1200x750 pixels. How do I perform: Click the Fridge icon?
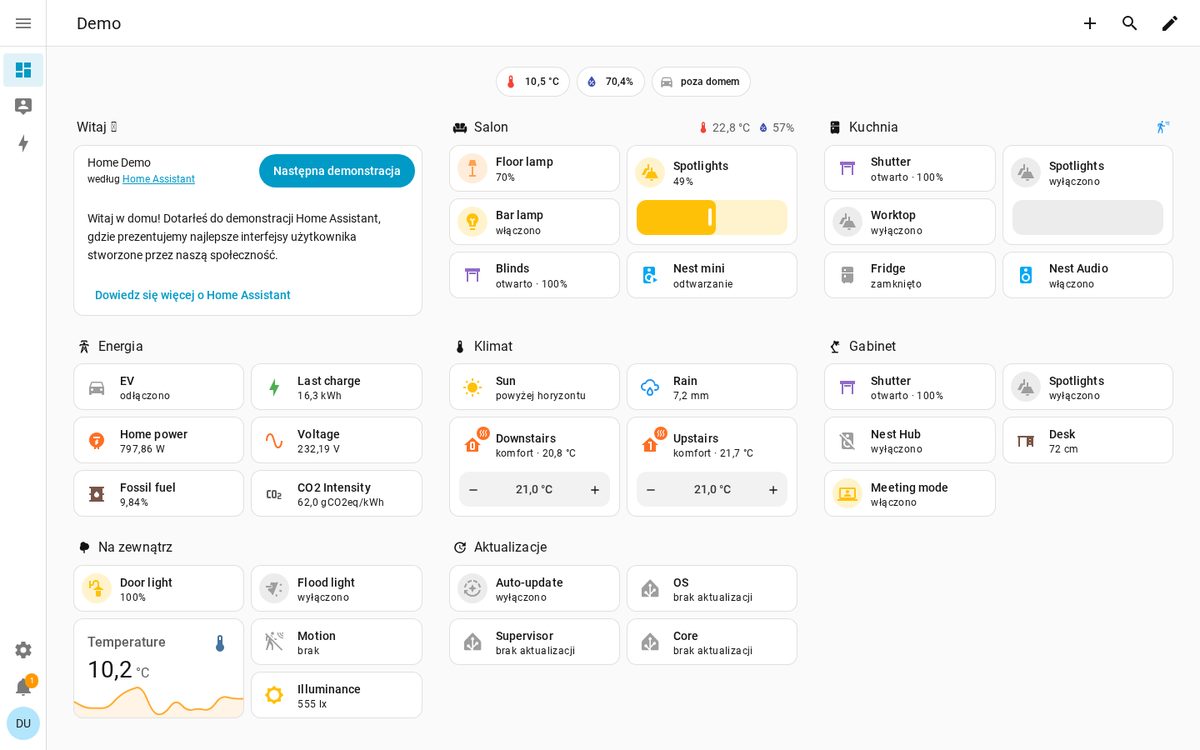point(848,275)
